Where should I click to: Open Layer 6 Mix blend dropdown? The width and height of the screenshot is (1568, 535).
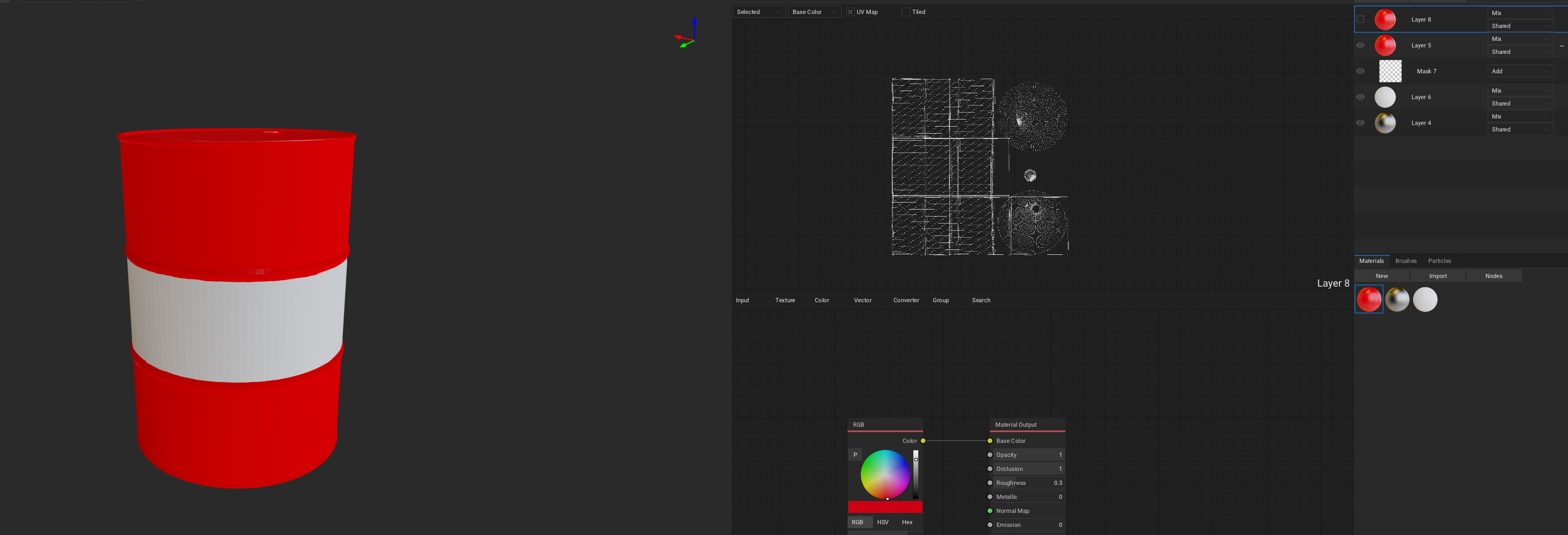point(1520,91)
